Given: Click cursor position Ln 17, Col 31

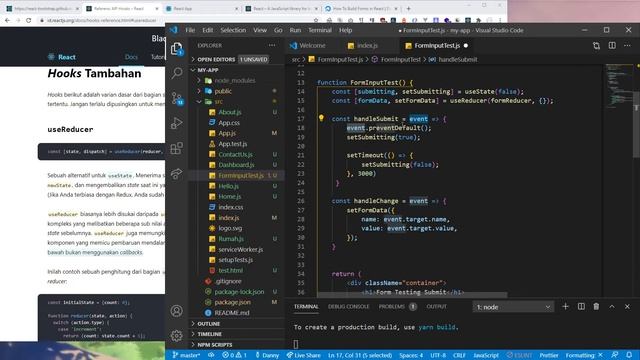Looking at the screenshot, I should (360, 355).
